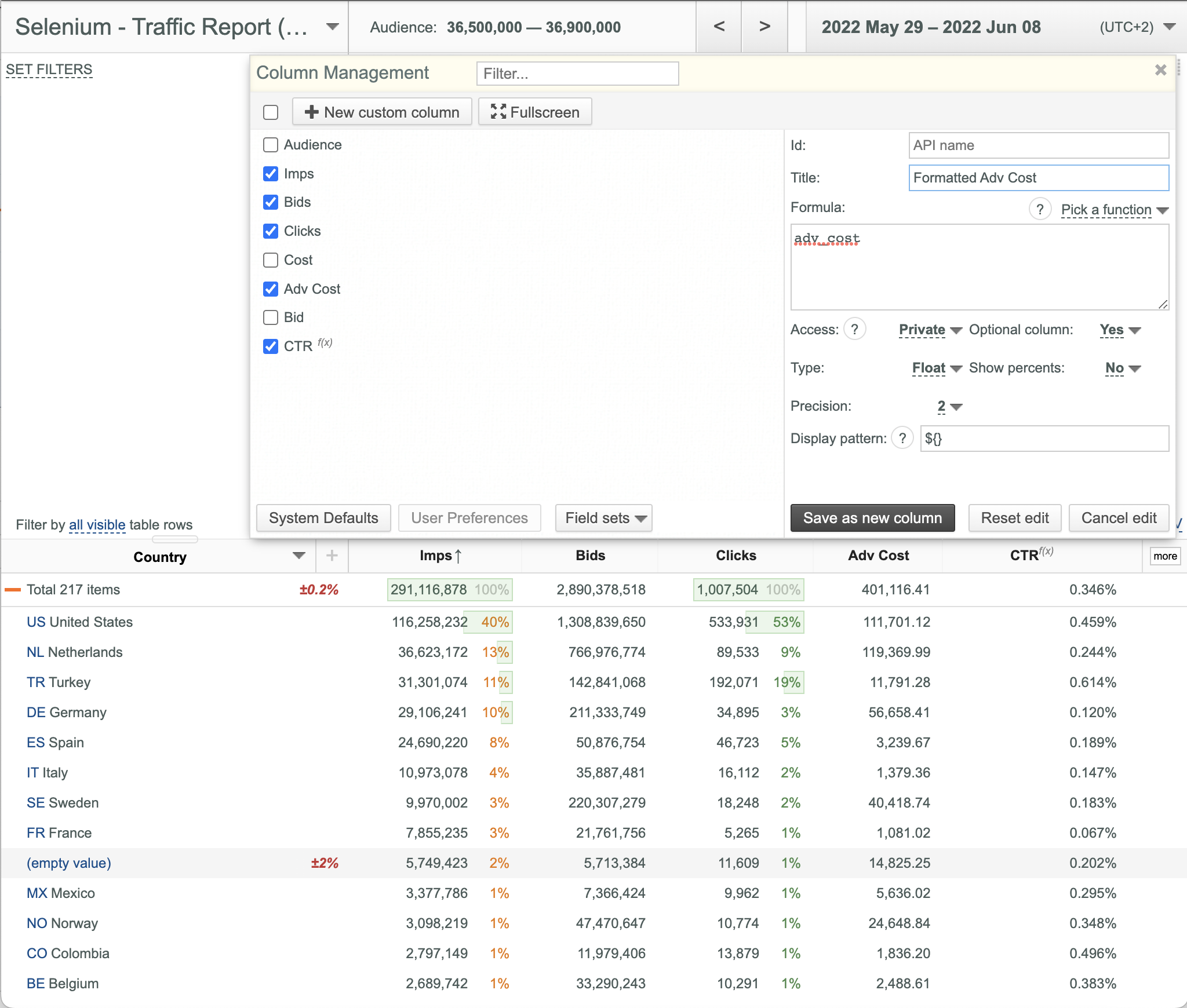Close the Column Management panel

coord(1160,70)
